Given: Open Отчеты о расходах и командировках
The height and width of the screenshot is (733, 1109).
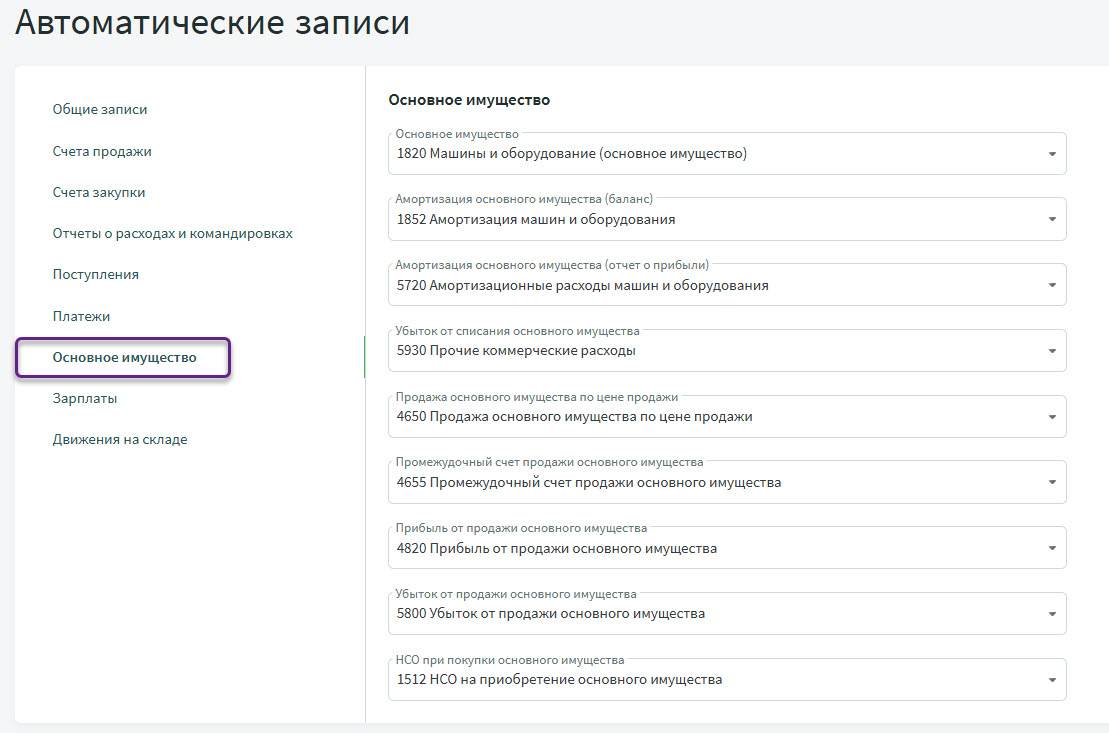Looking at the screenshot, I should 172,233.
